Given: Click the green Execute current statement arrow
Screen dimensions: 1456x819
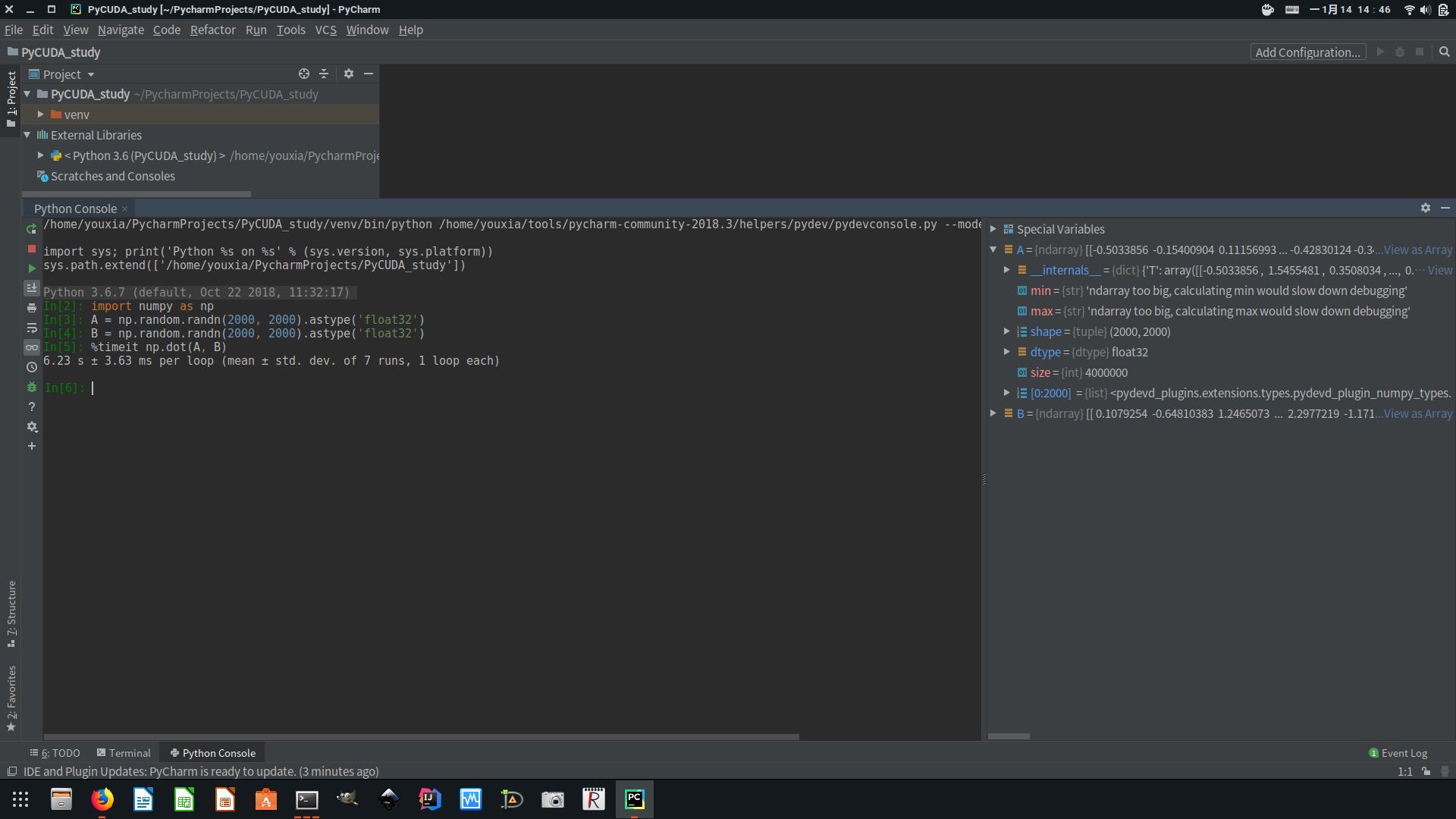Looking at the screenshot, I should coord(31,268).
